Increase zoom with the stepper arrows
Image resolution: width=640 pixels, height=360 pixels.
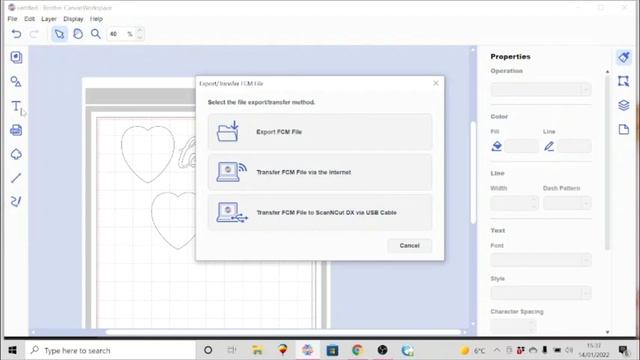140,31
